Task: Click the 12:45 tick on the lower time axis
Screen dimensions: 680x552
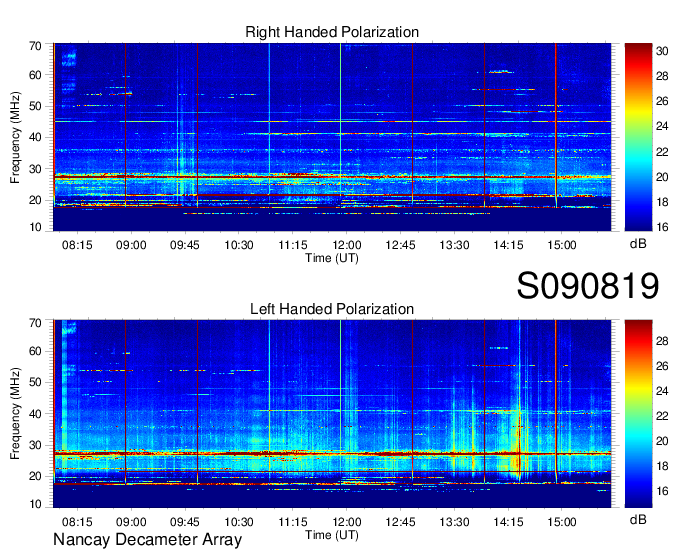Action: pyautogui.click(x=400, y=522)
